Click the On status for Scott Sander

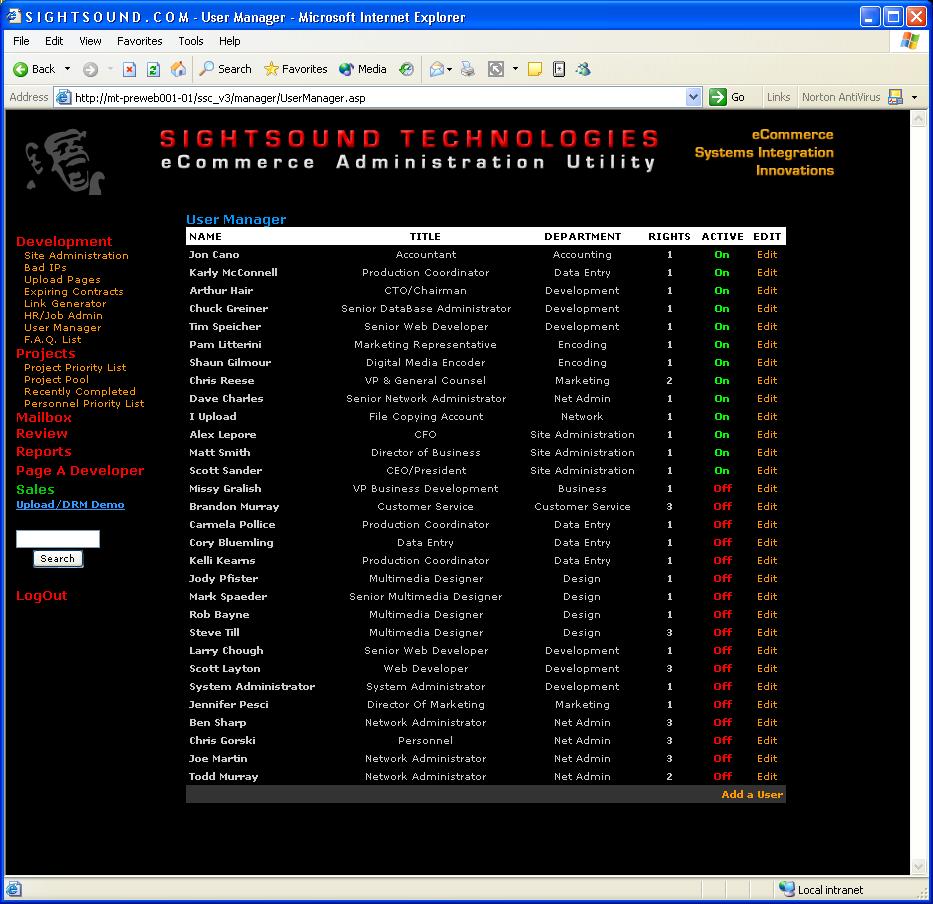(x=722, y=471)
